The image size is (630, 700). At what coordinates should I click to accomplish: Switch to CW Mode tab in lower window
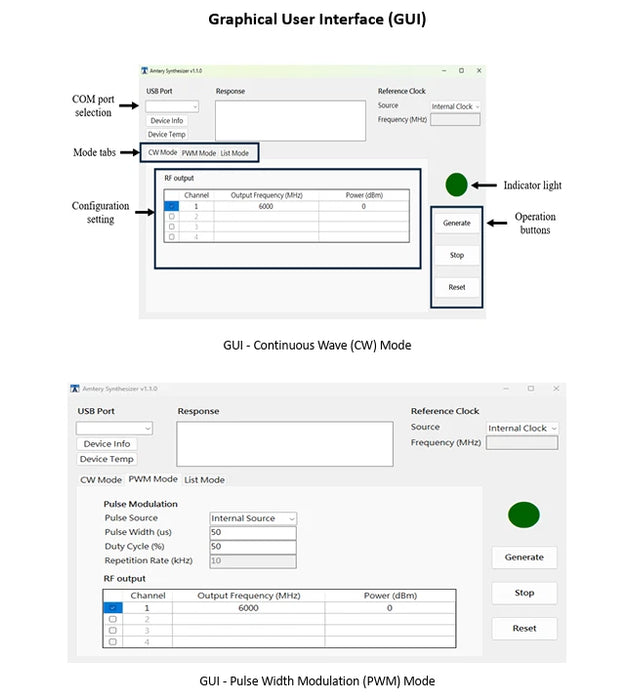101,480
